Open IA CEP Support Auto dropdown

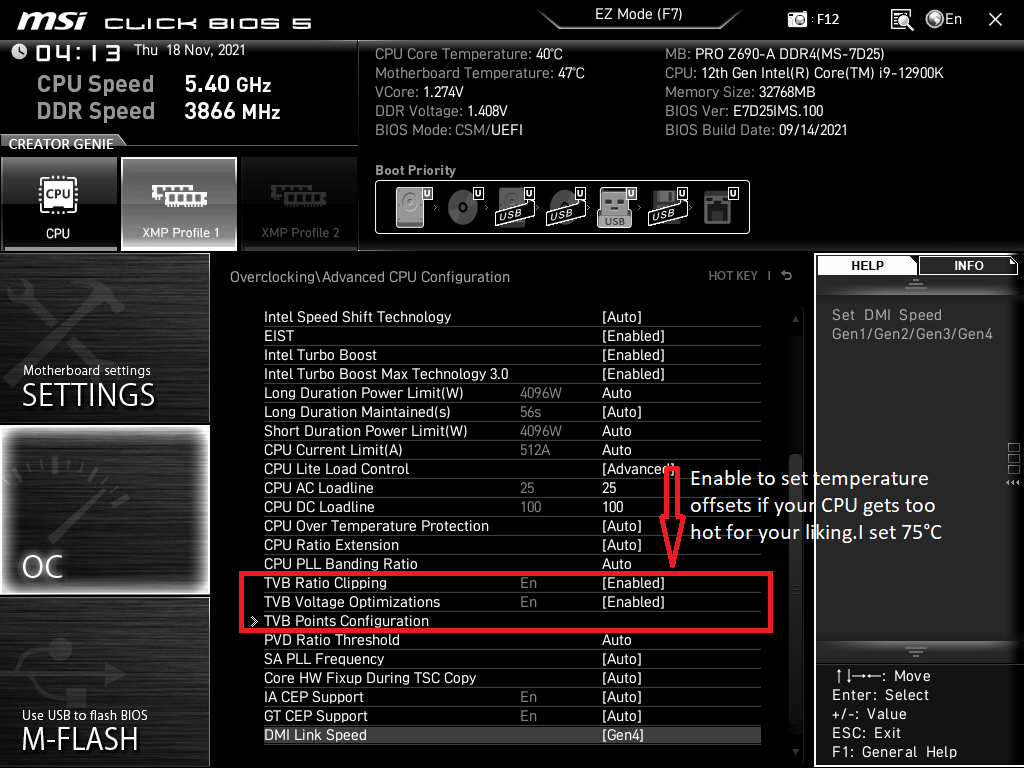click(x=622, y=697)
